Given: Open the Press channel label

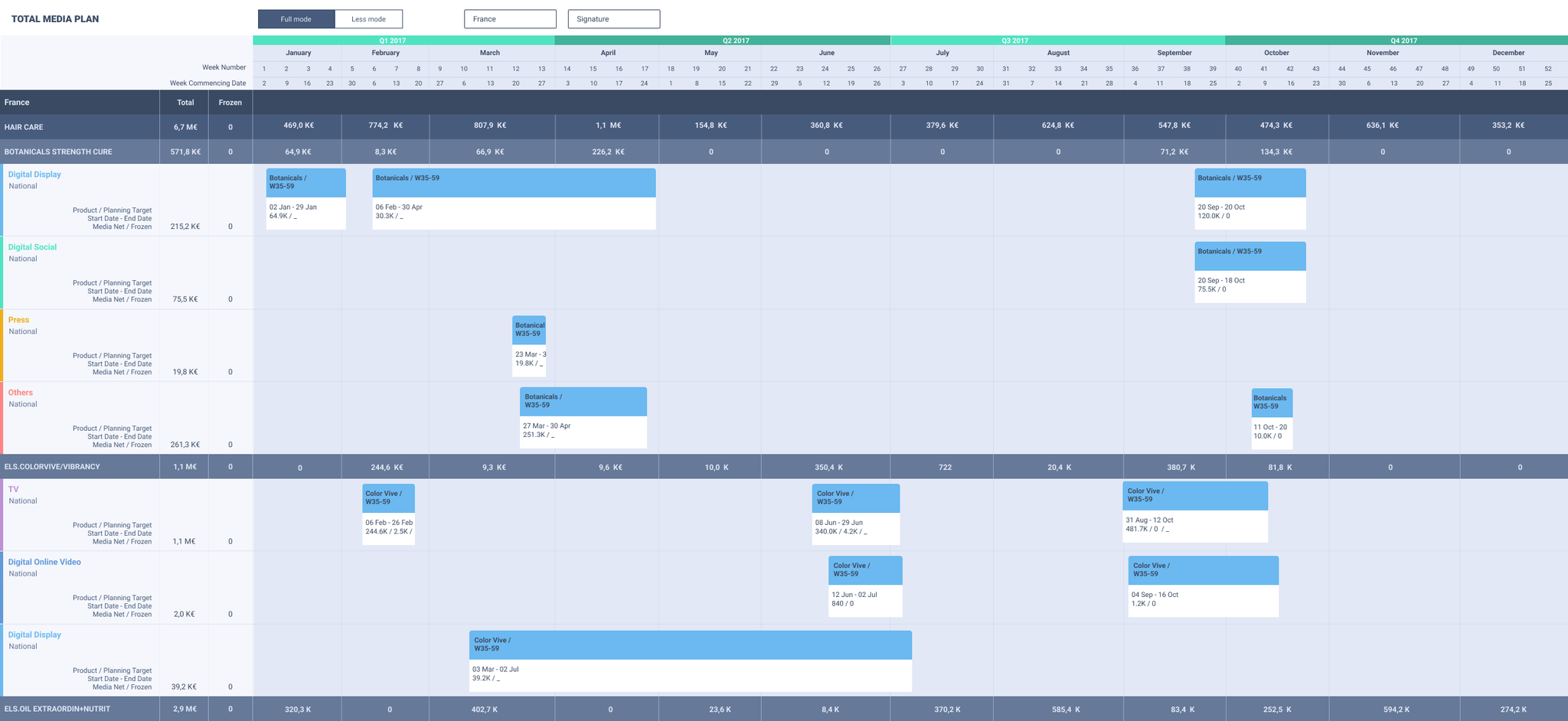Looking at the screenshot, I should (x=18, y=320).
